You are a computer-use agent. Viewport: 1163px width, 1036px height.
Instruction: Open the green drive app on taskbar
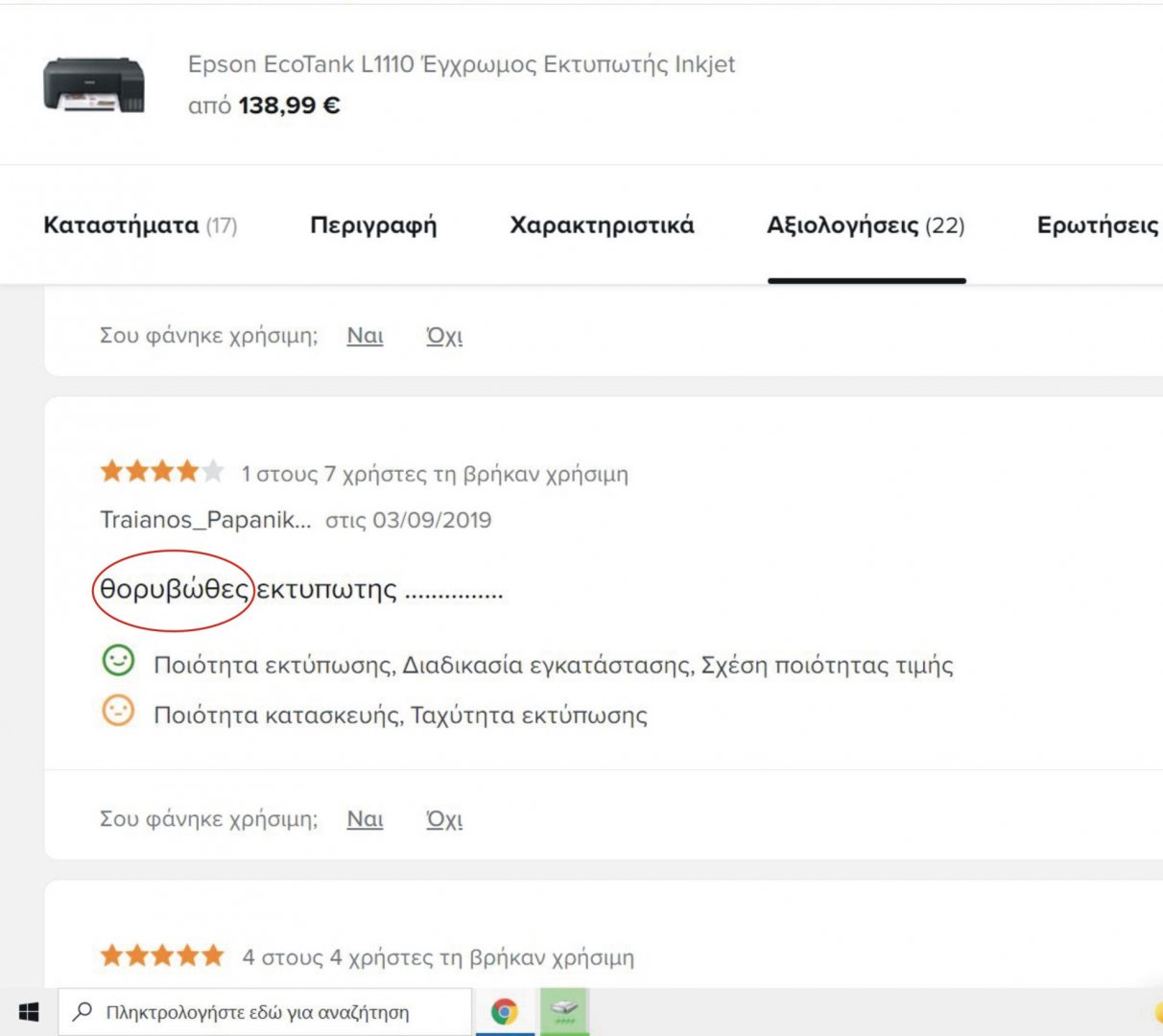click(564, 1012)
